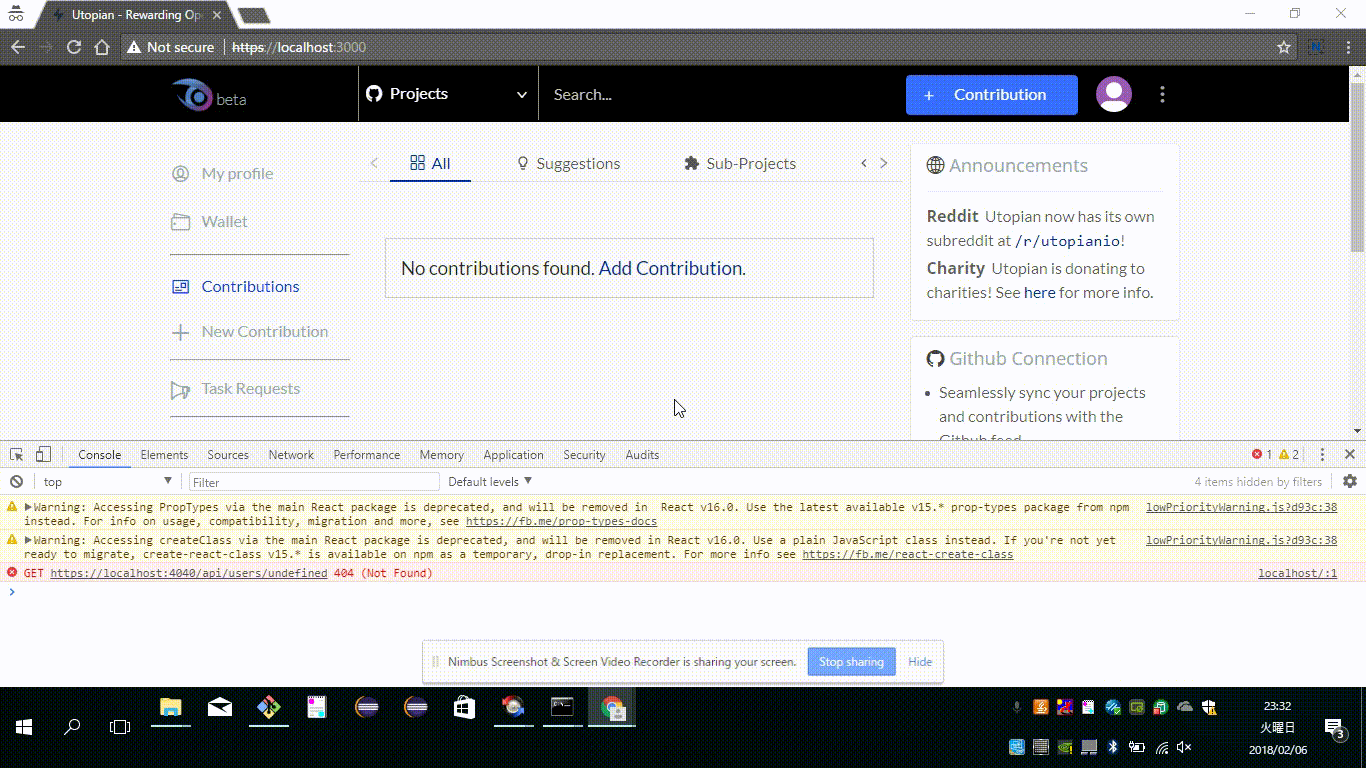Open the Performance tab
This screenshot has height=768, width=1366.
coord(367,455)
